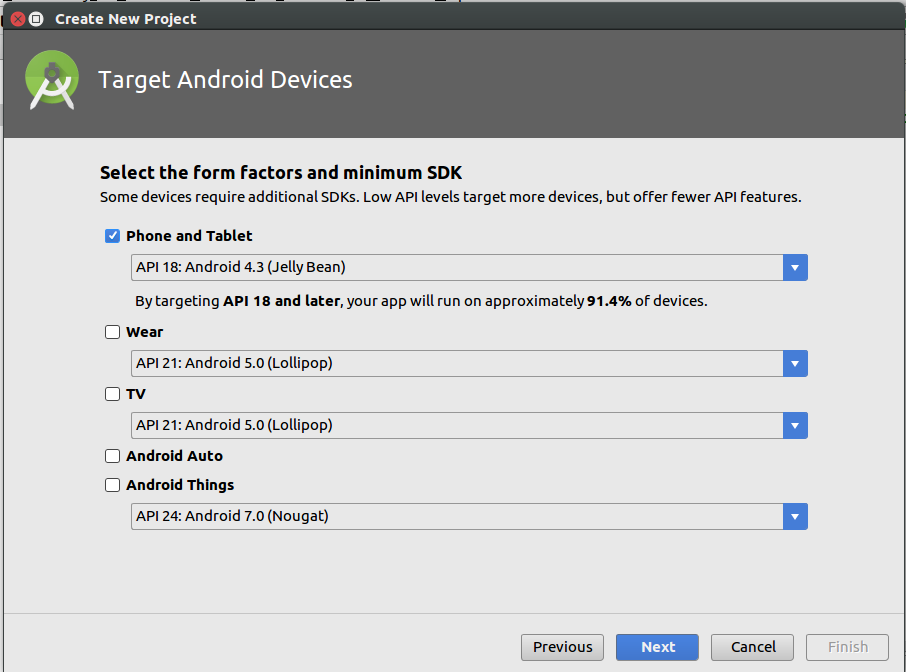Click the Previous button

[562, 647]
